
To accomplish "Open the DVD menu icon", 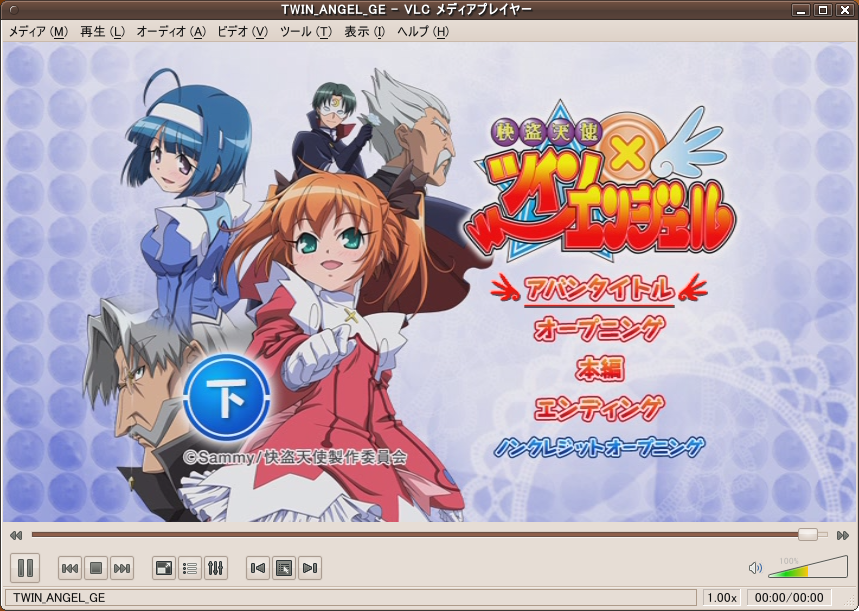I will 284,568.
